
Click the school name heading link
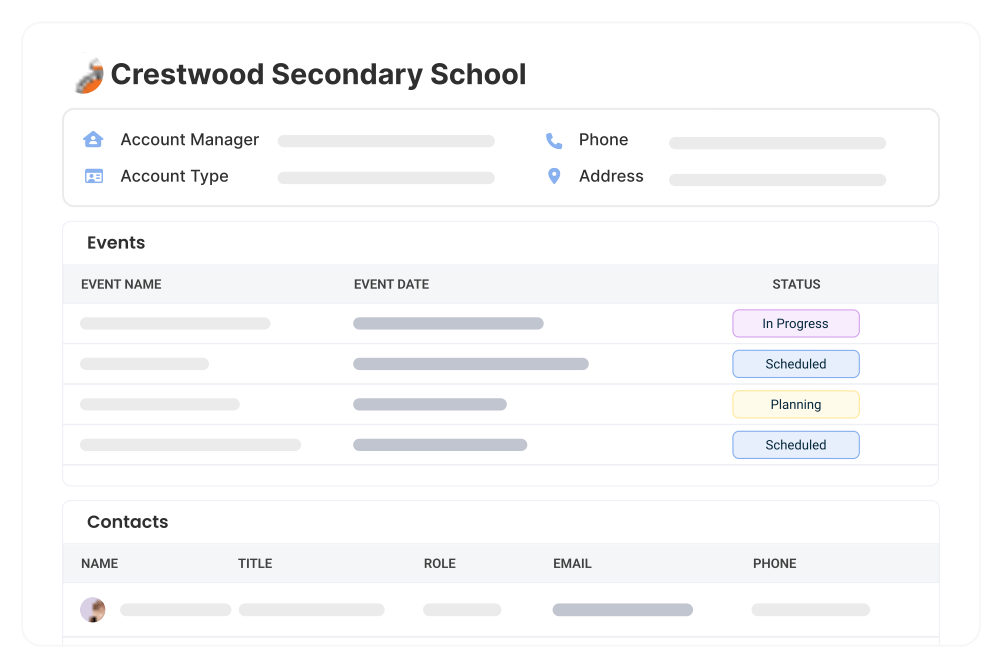pos(319,74)
